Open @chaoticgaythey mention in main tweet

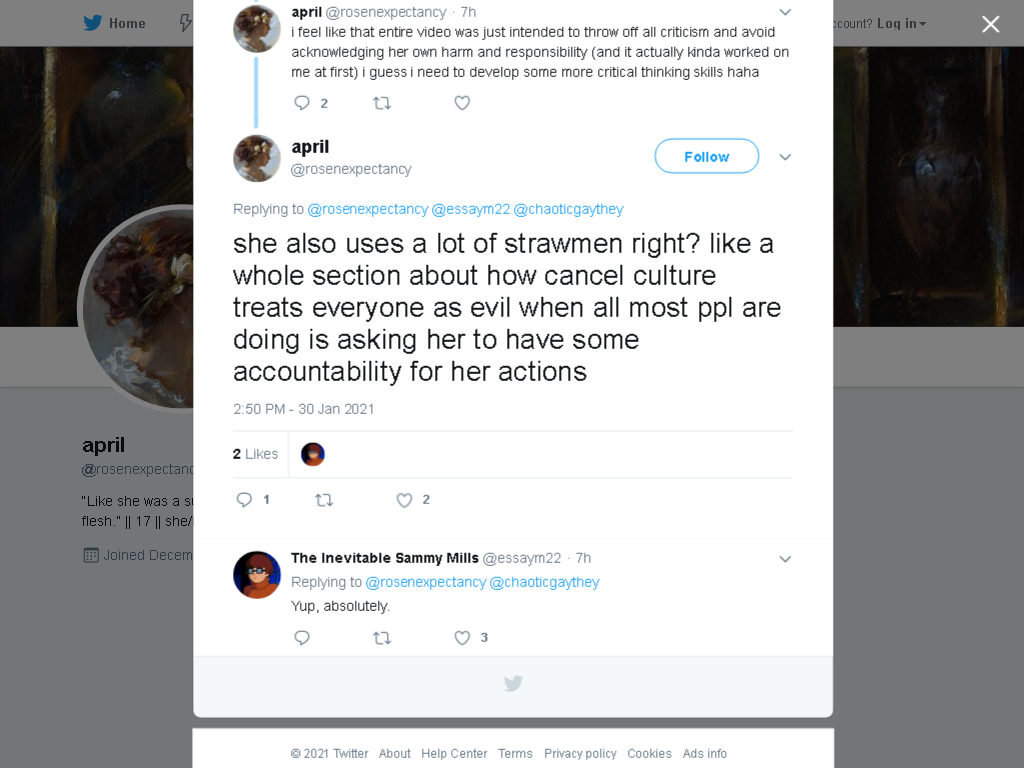click(x=568, y=209)
